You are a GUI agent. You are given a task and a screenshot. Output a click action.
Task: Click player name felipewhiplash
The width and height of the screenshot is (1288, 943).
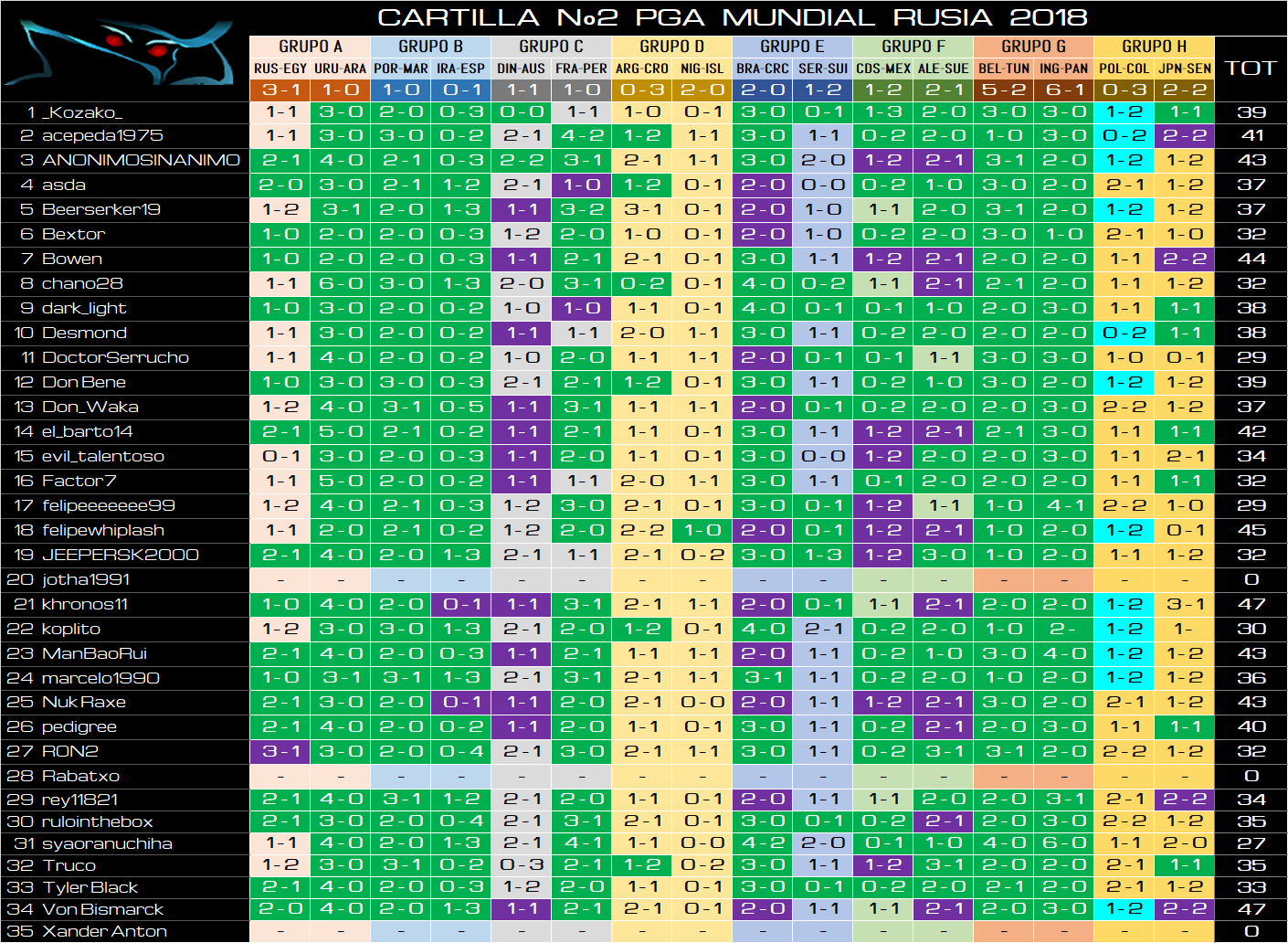click(x=102, y=530)
